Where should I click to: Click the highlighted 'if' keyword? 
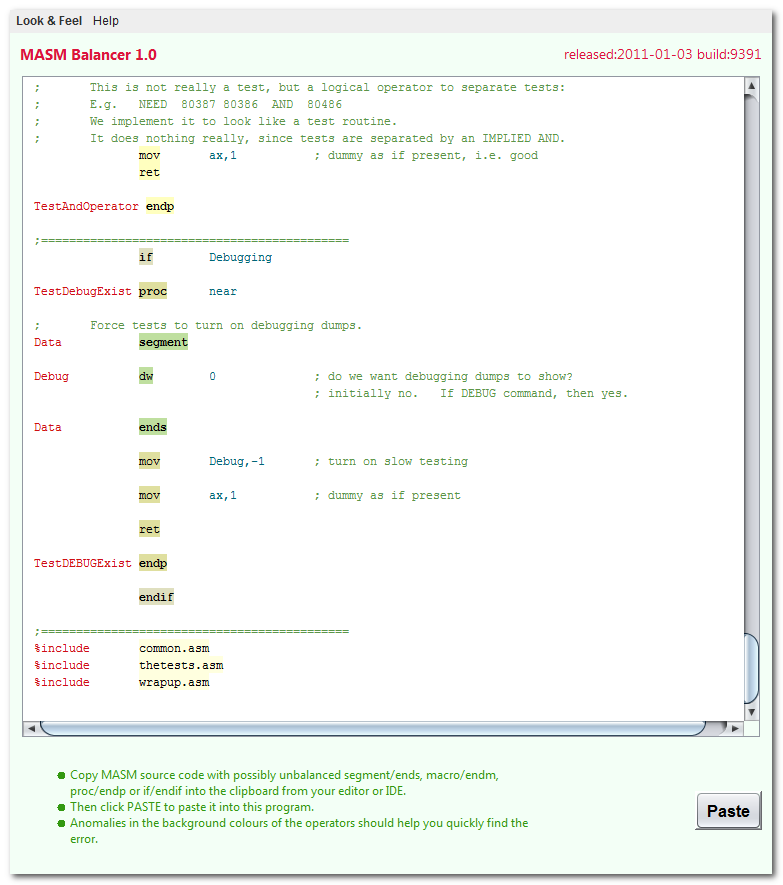coord(146,257)
